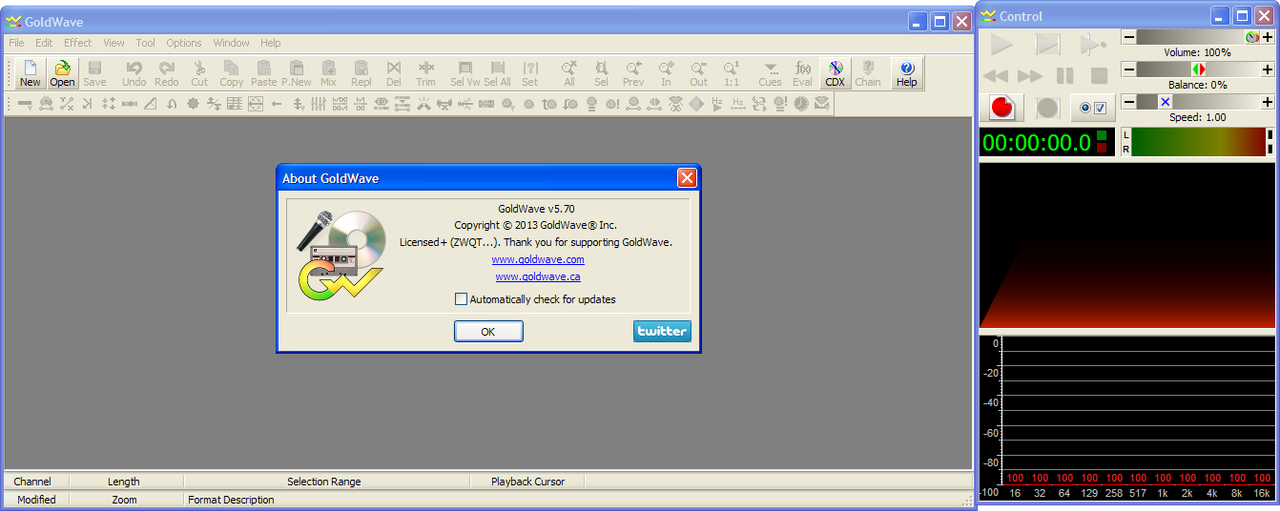Click the green Play button in Control
1280x511 pixels.
(x=1002, y=44)
